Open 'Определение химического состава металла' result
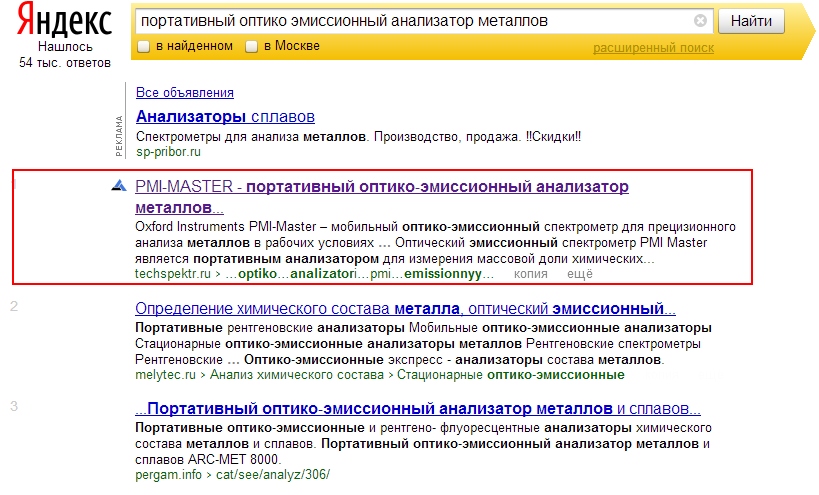Screen dimensions: 819x495 click(x=405, y=309)
